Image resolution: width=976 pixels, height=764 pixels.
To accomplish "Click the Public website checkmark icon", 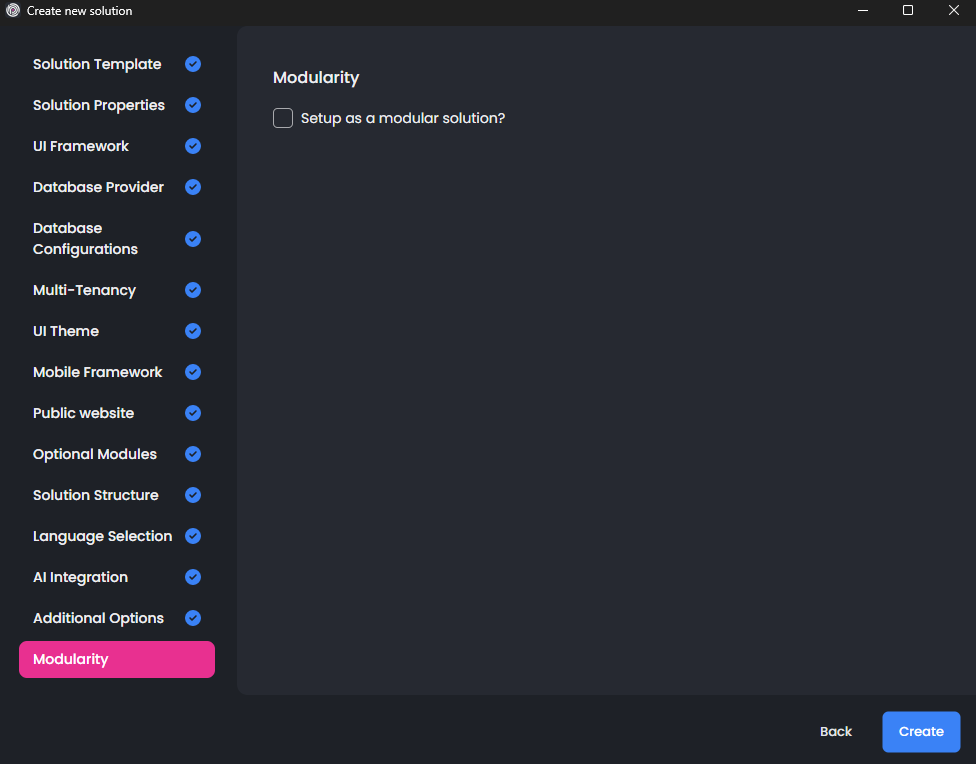I will (x=193, y=413).
